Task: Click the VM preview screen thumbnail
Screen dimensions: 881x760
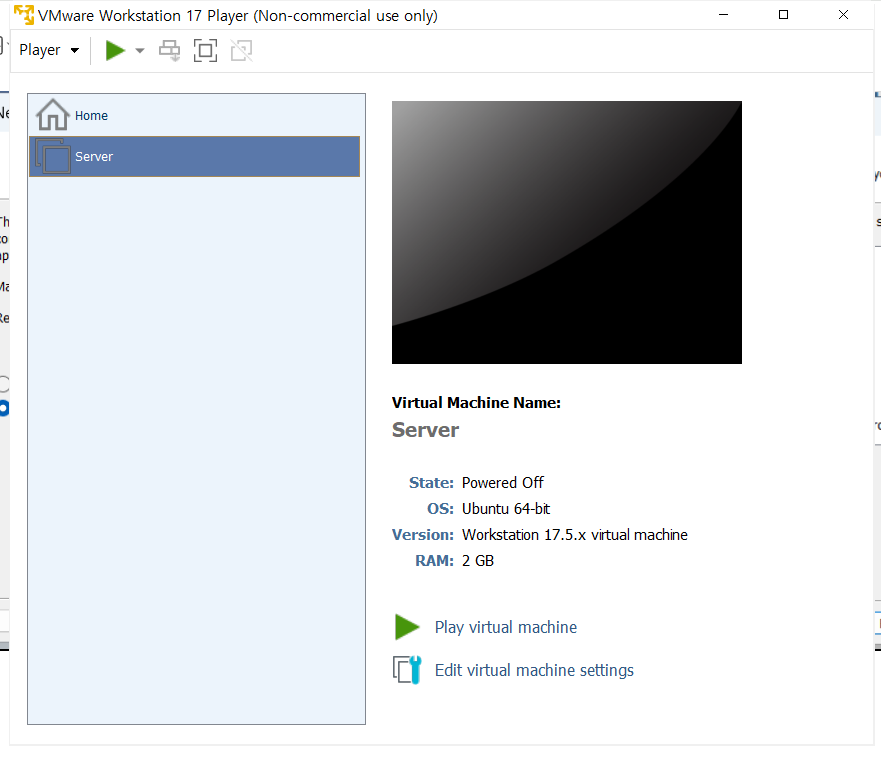Action: (x=566, y=232)
